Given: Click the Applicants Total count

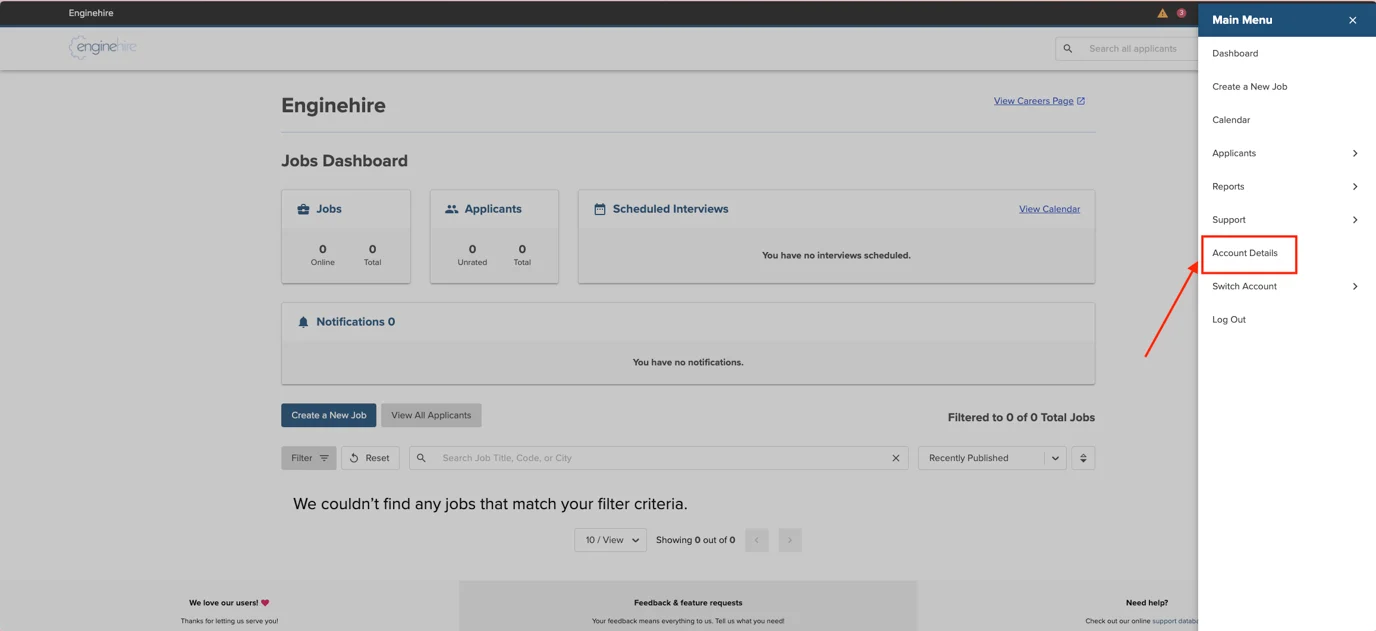Looking at the screenshot, I should pyautogui.click(x=522, y=249).
